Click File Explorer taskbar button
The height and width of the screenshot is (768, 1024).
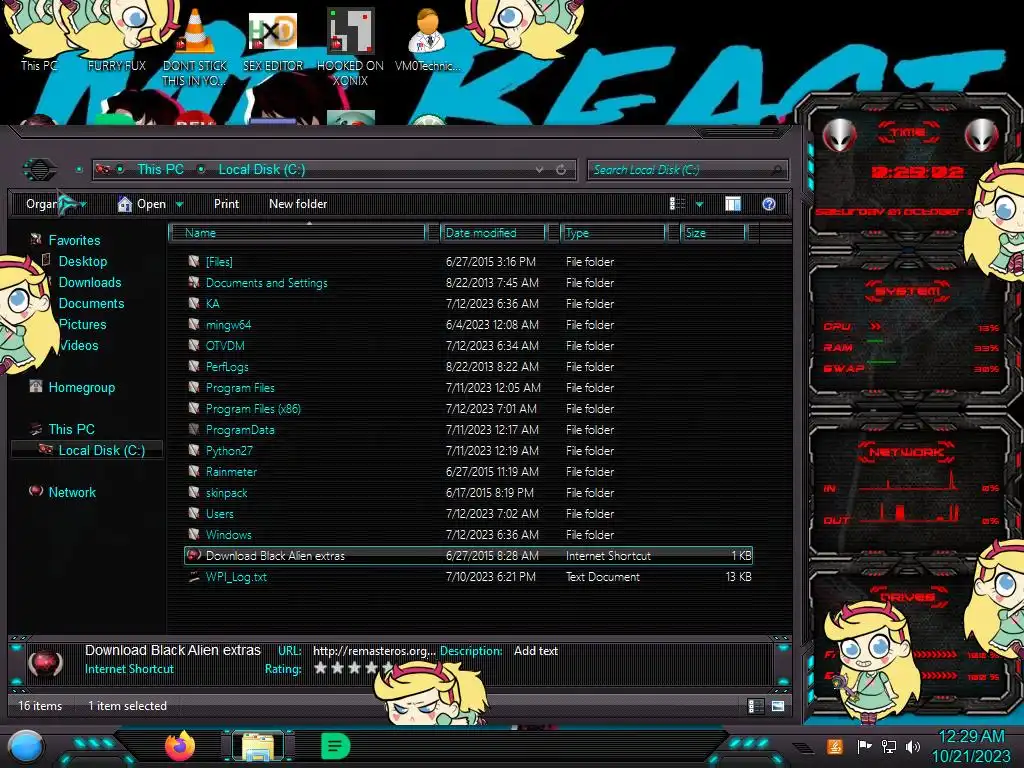click(258, 746)
